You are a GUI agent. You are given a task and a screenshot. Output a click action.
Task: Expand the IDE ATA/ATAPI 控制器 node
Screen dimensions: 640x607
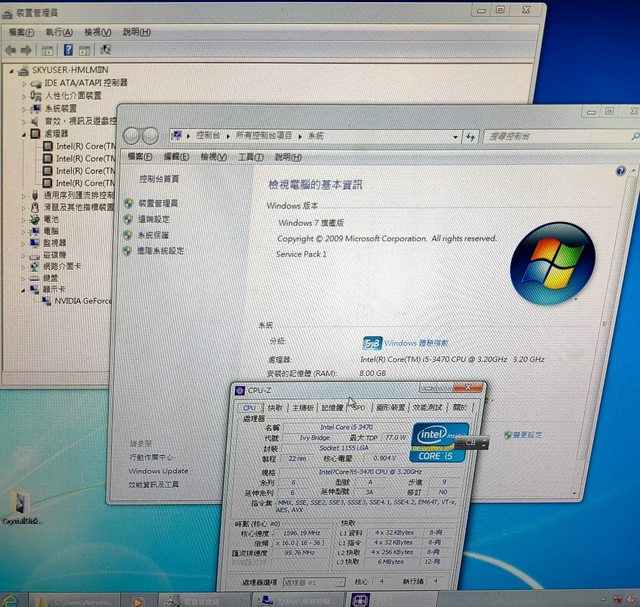point(23,83)
